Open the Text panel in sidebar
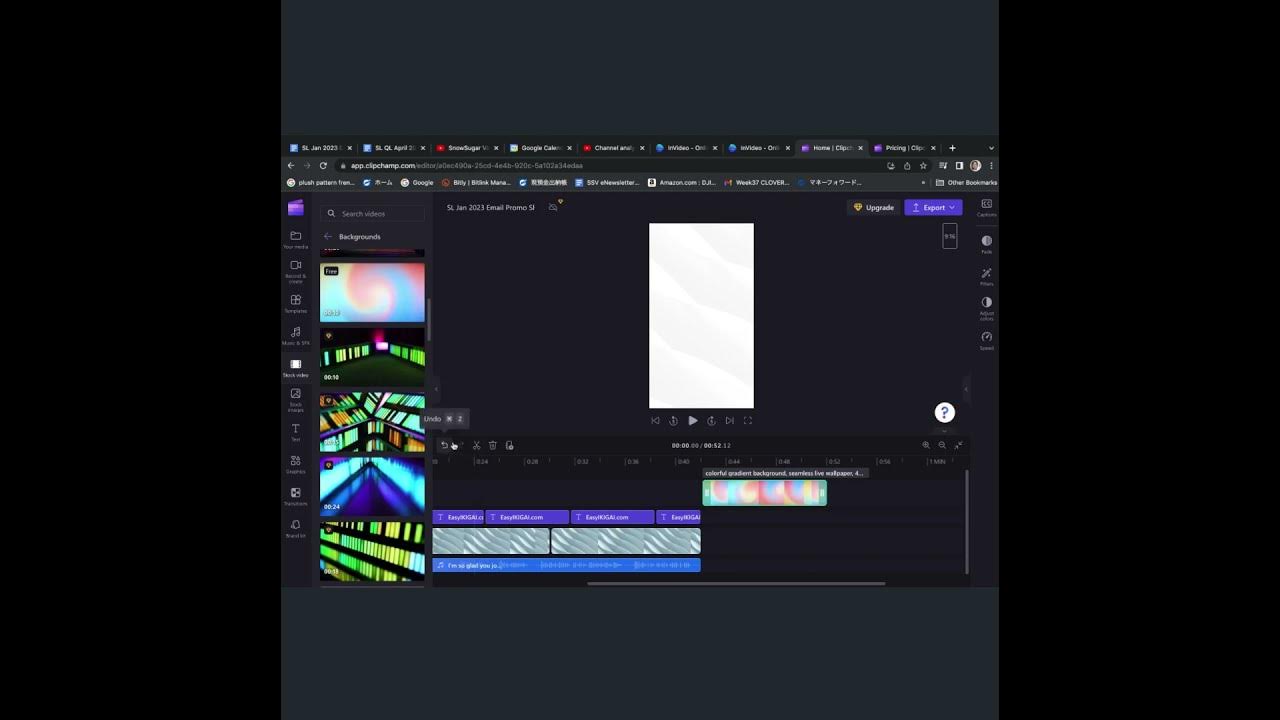This screenshot has width=1280, height=720. tap(295, 432)
